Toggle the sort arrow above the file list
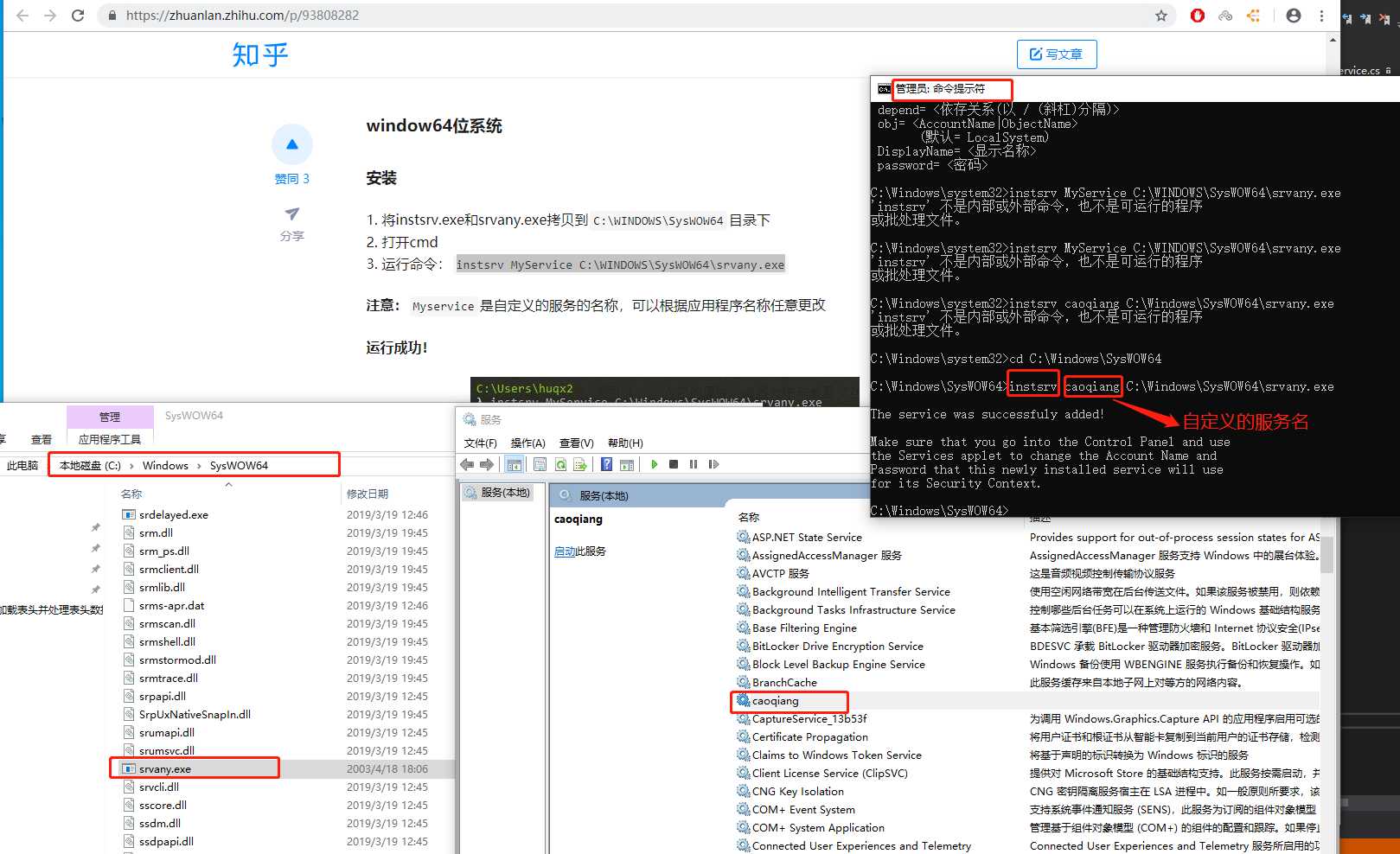The width and height of the screenshot is (1400, 854). click(x=228, y=485)
